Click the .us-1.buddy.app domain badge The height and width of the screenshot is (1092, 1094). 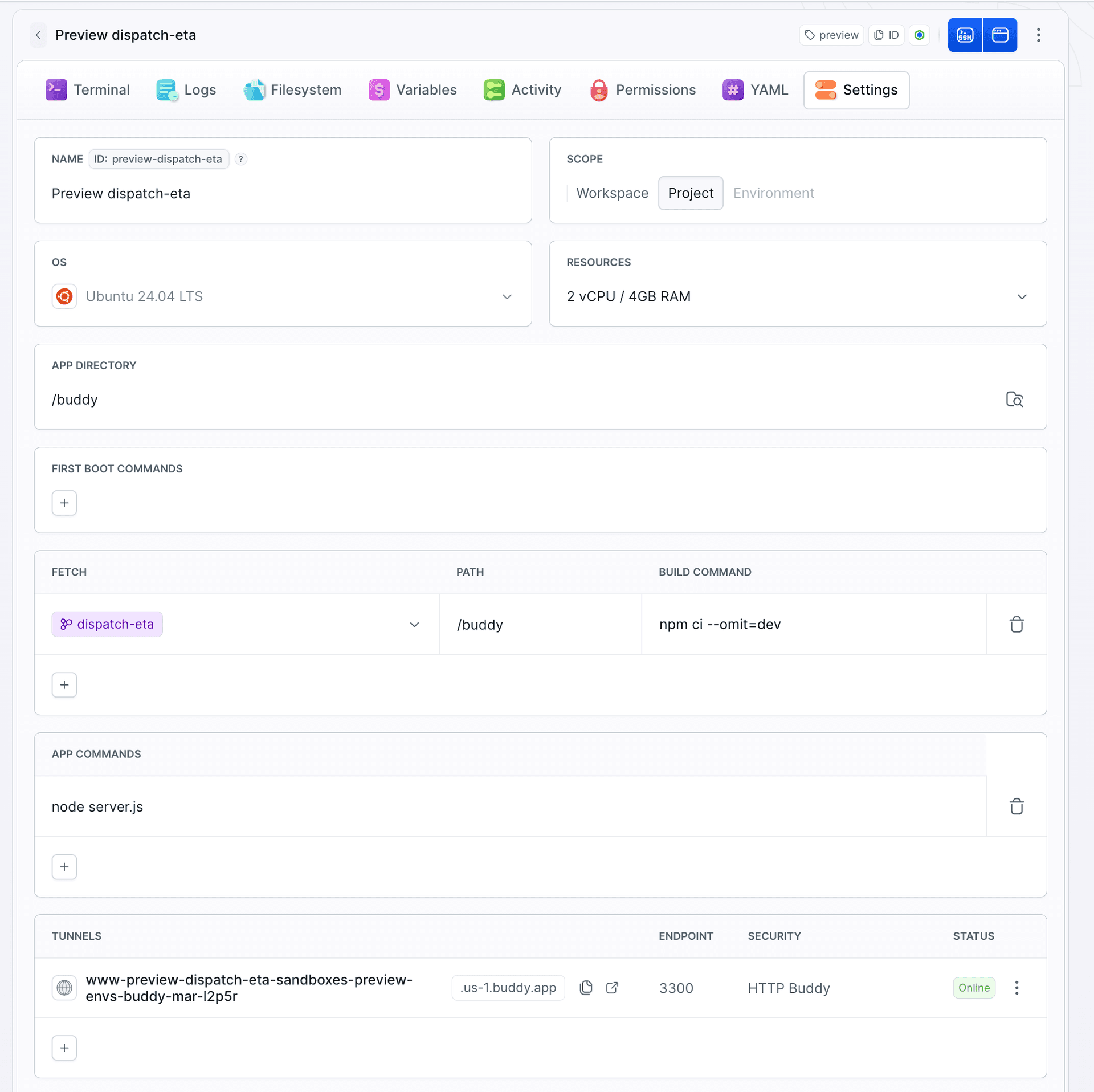pyautogui.click(x=508, y=988)
